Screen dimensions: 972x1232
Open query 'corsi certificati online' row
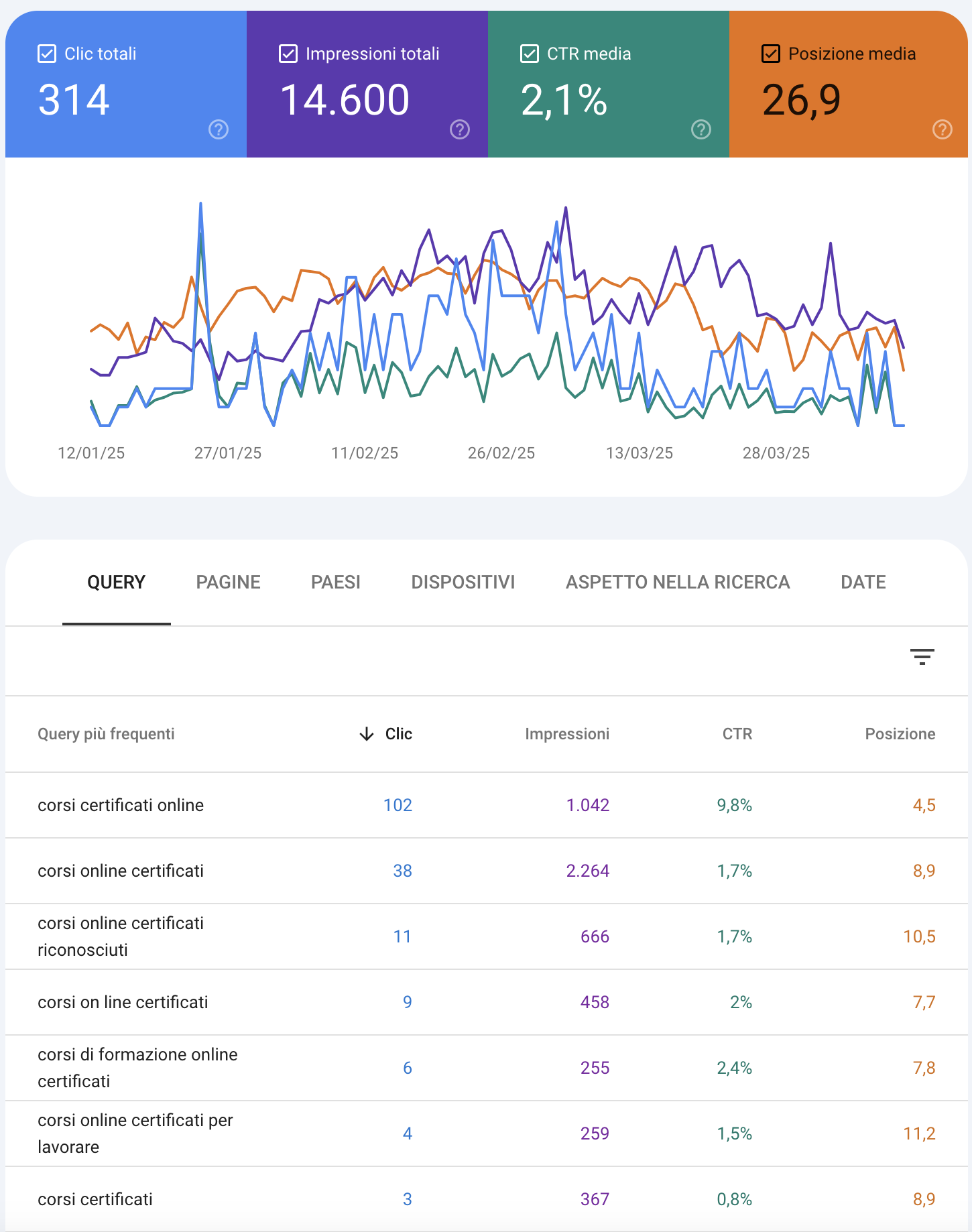point(121,805)
